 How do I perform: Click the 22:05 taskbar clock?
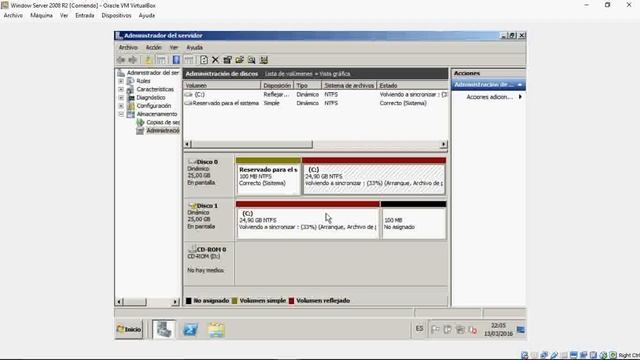[x=498, y=326]
